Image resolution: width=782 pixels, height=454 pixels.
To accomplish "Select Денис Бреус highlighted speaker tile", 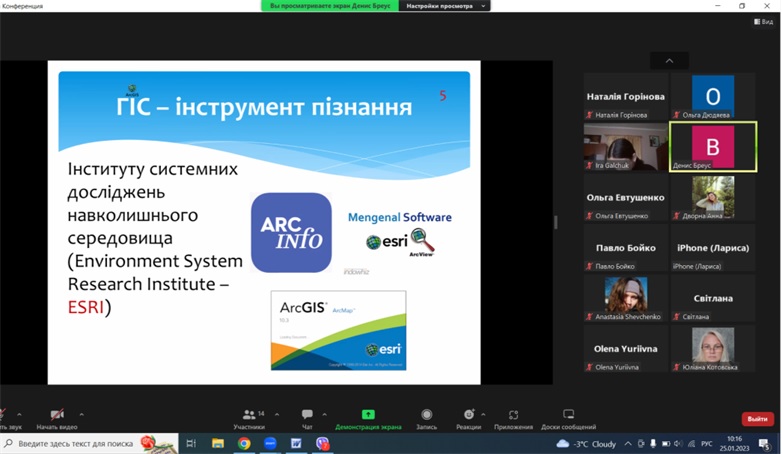I will (x=713, y=147).
